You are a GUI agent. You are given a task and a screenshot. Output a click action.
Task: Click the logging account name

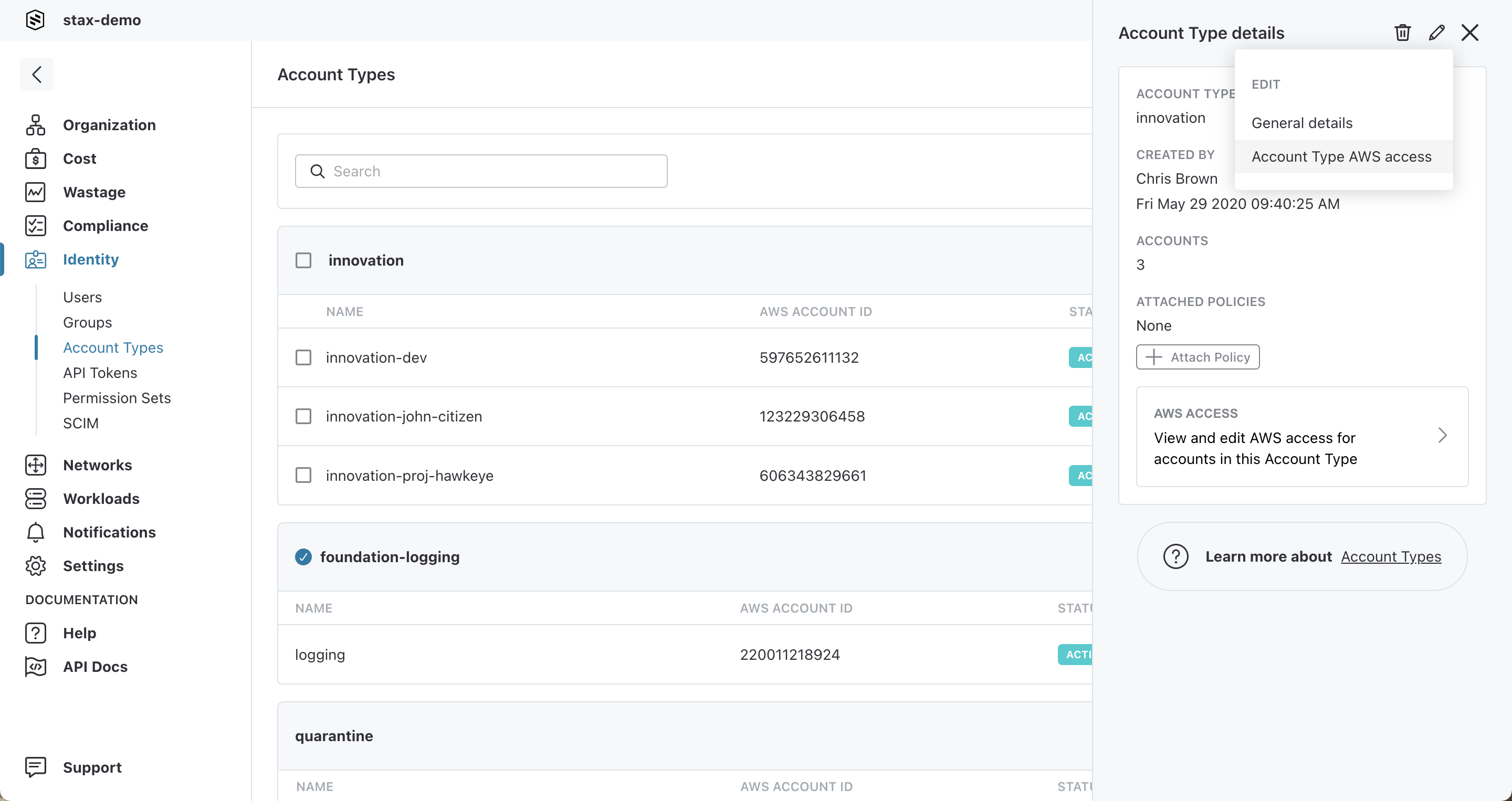320,655
